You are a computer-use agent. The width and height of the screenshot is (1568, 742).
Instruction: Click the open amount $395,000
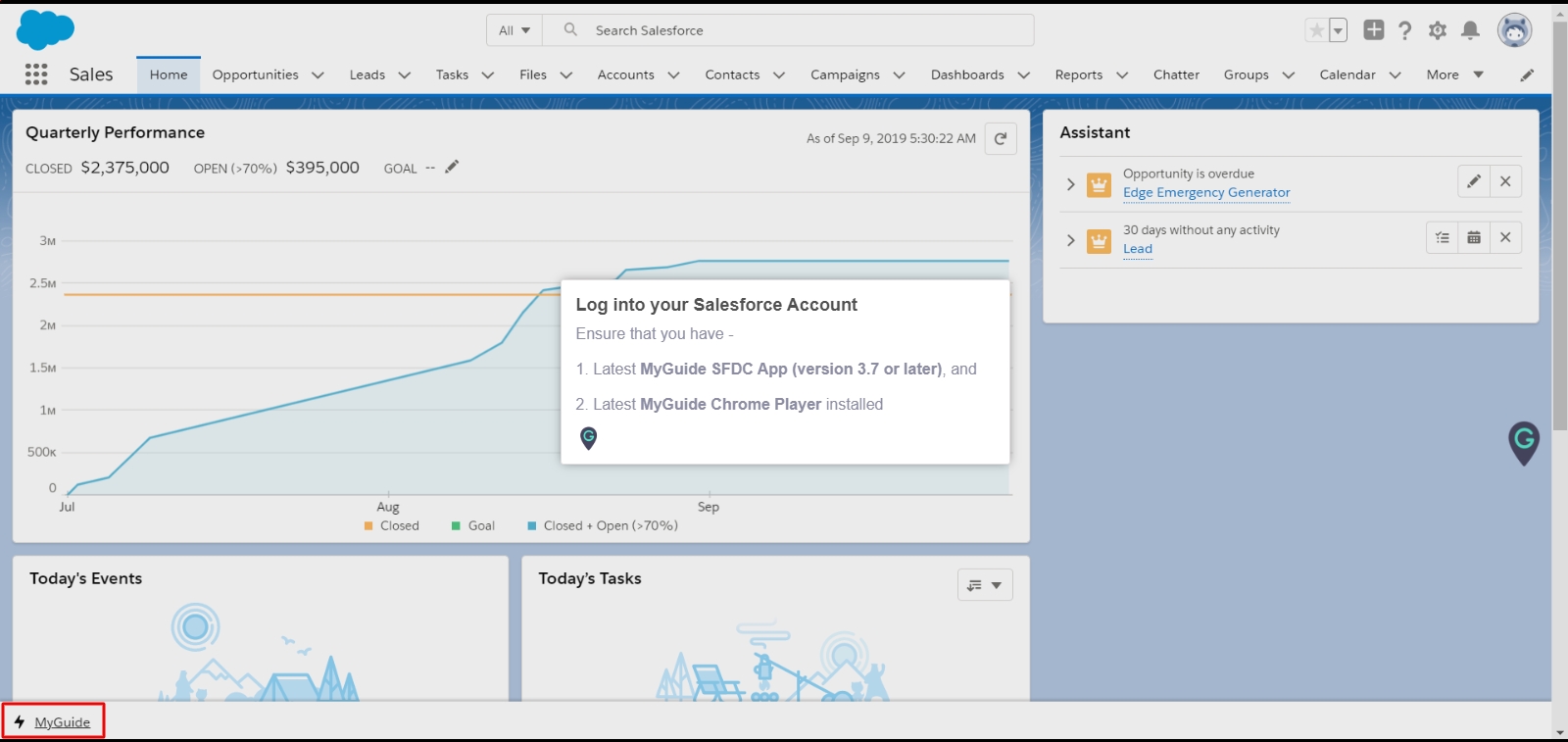point(322,168)
